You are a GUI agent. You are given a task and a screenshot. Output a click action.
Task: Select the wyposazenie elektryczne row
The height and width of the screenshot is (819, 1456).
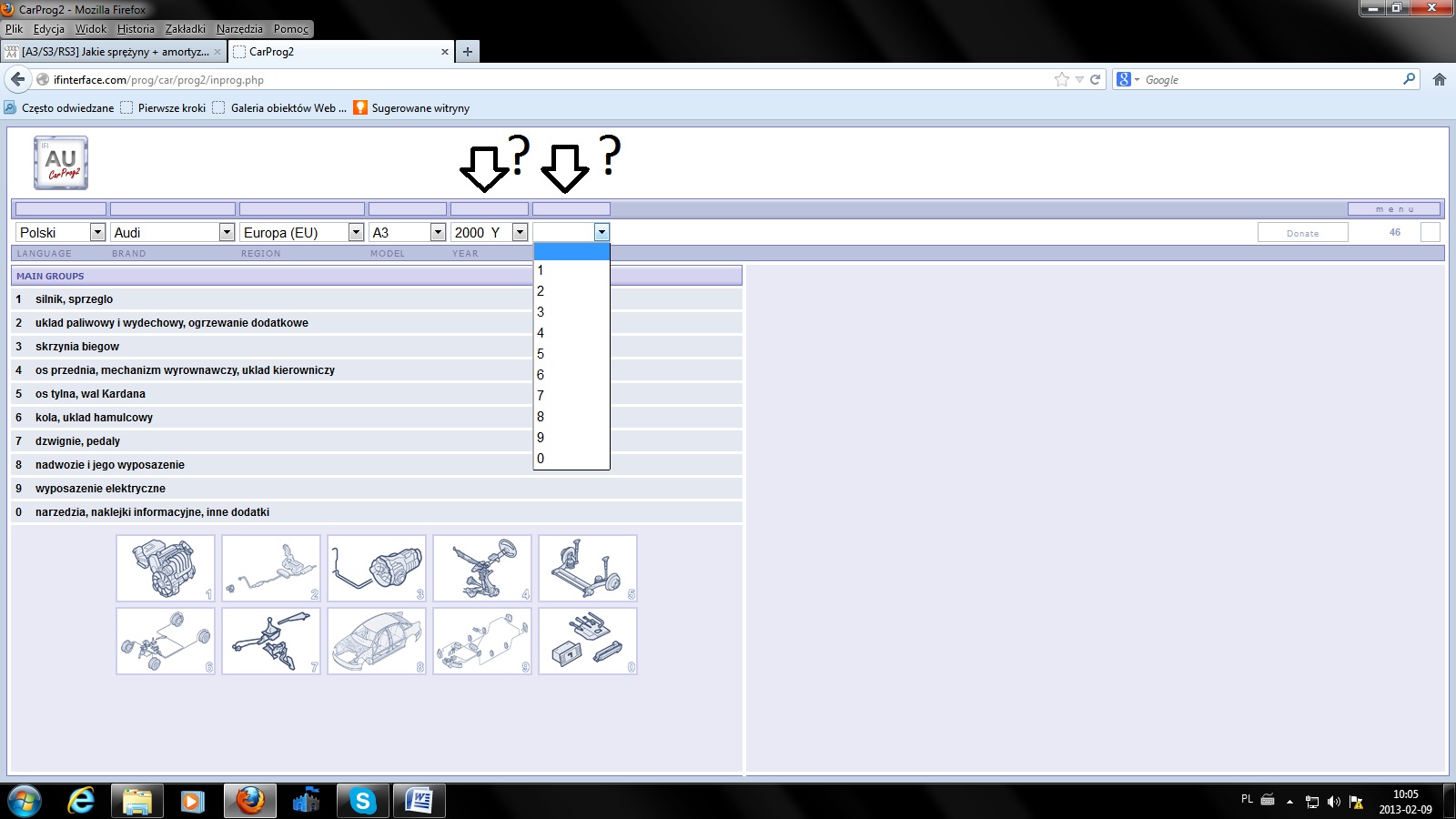(377, 489)
